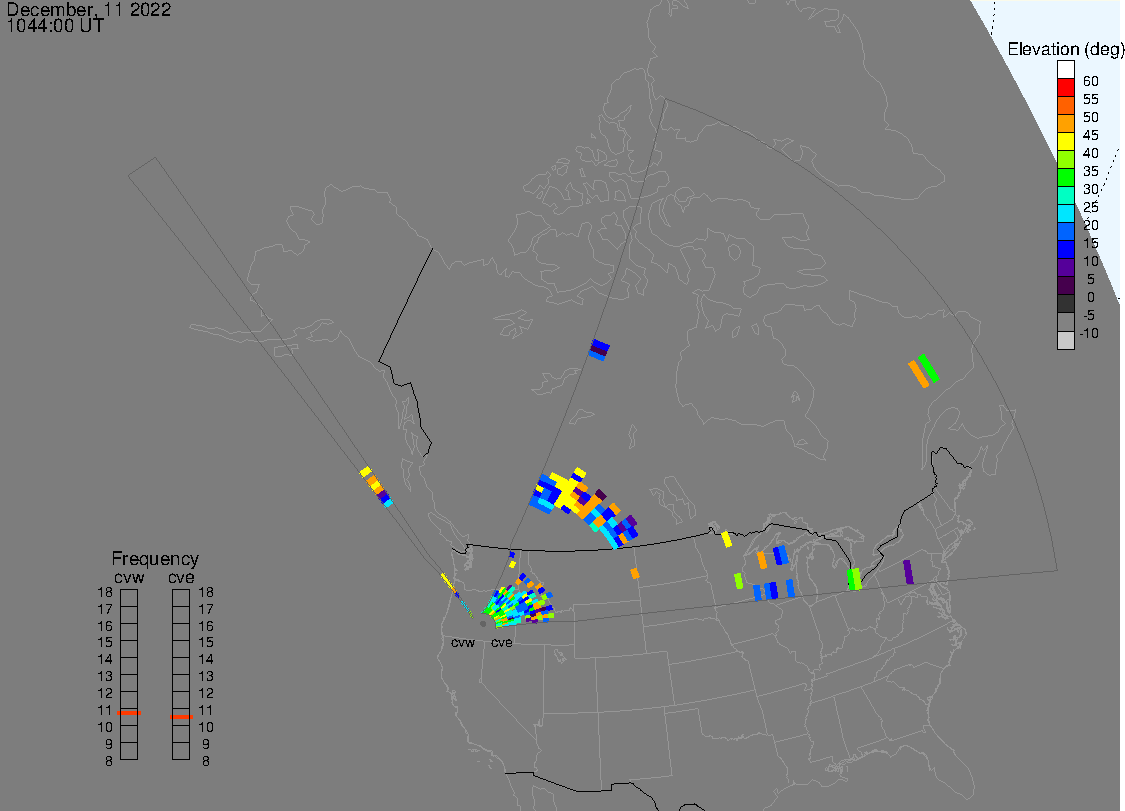Click the purple echo bar near the East Coast
Viewport: 1125px width, 811px height.
(908, 572)
